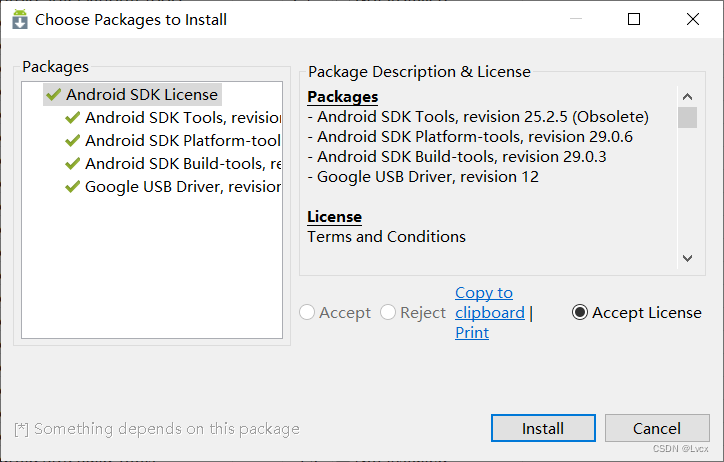
Task: Click the Android SDK Platform-tools green checkmark
Action: [x=72, y=141]
